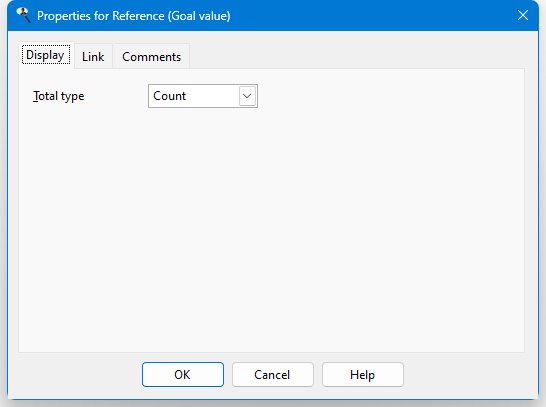This screenshot has height=407, width=546.
Task: Open the application system menu icon
Action: 23,15
